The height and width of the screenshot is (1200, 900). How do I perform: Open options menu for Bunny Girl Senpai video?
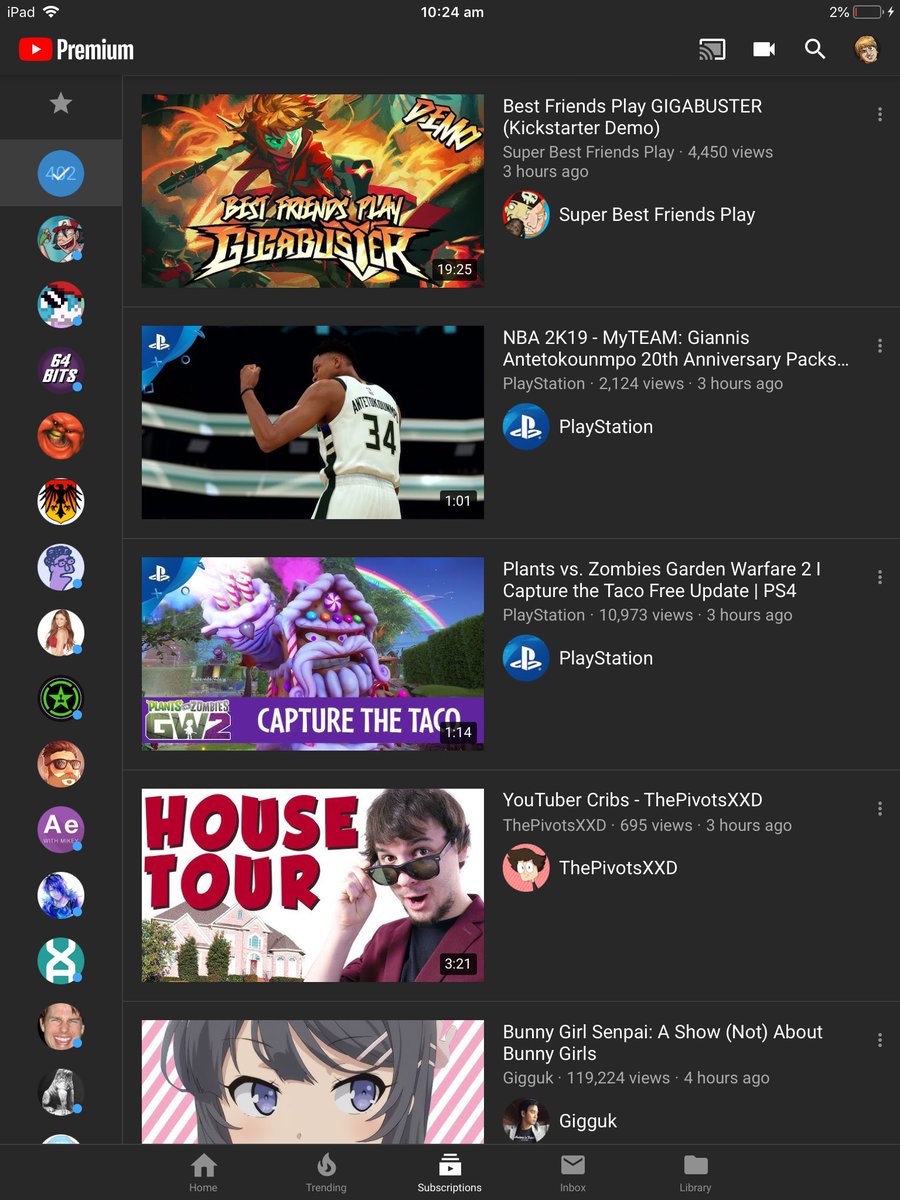879,1040
